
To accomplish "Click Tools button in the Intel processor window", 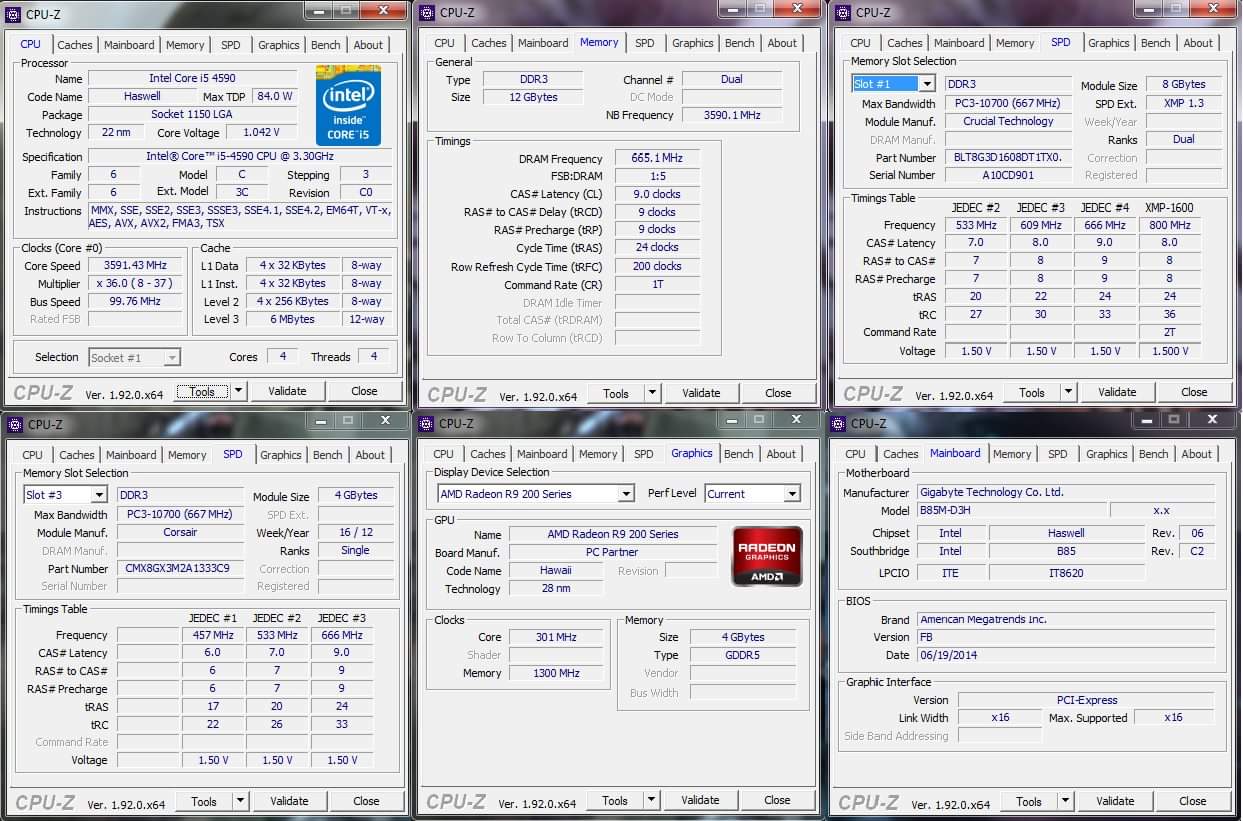I will click(202, 391).
